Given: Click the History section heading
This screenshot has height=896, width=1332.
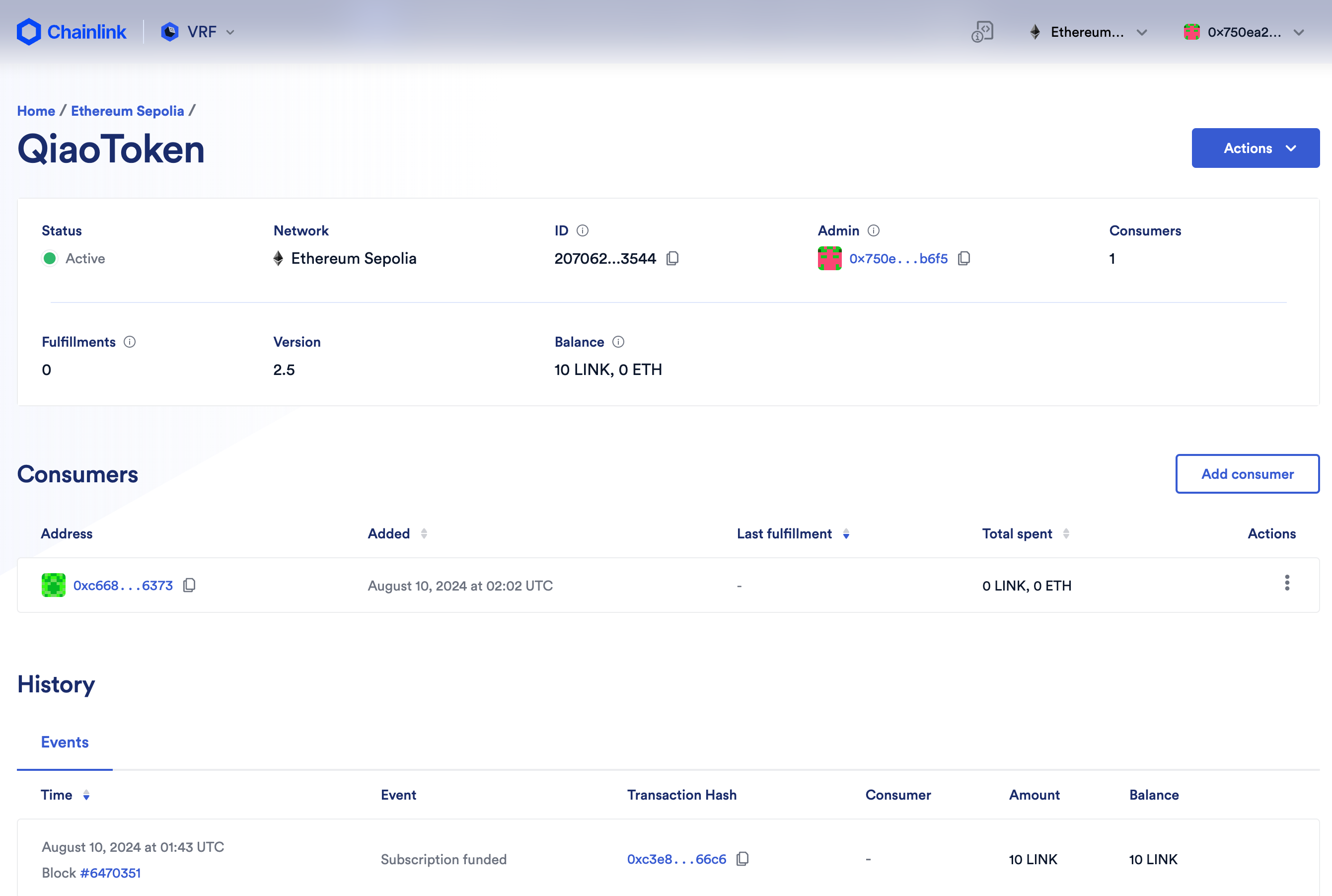Looking at the screenshot, I should click(56, 684).
